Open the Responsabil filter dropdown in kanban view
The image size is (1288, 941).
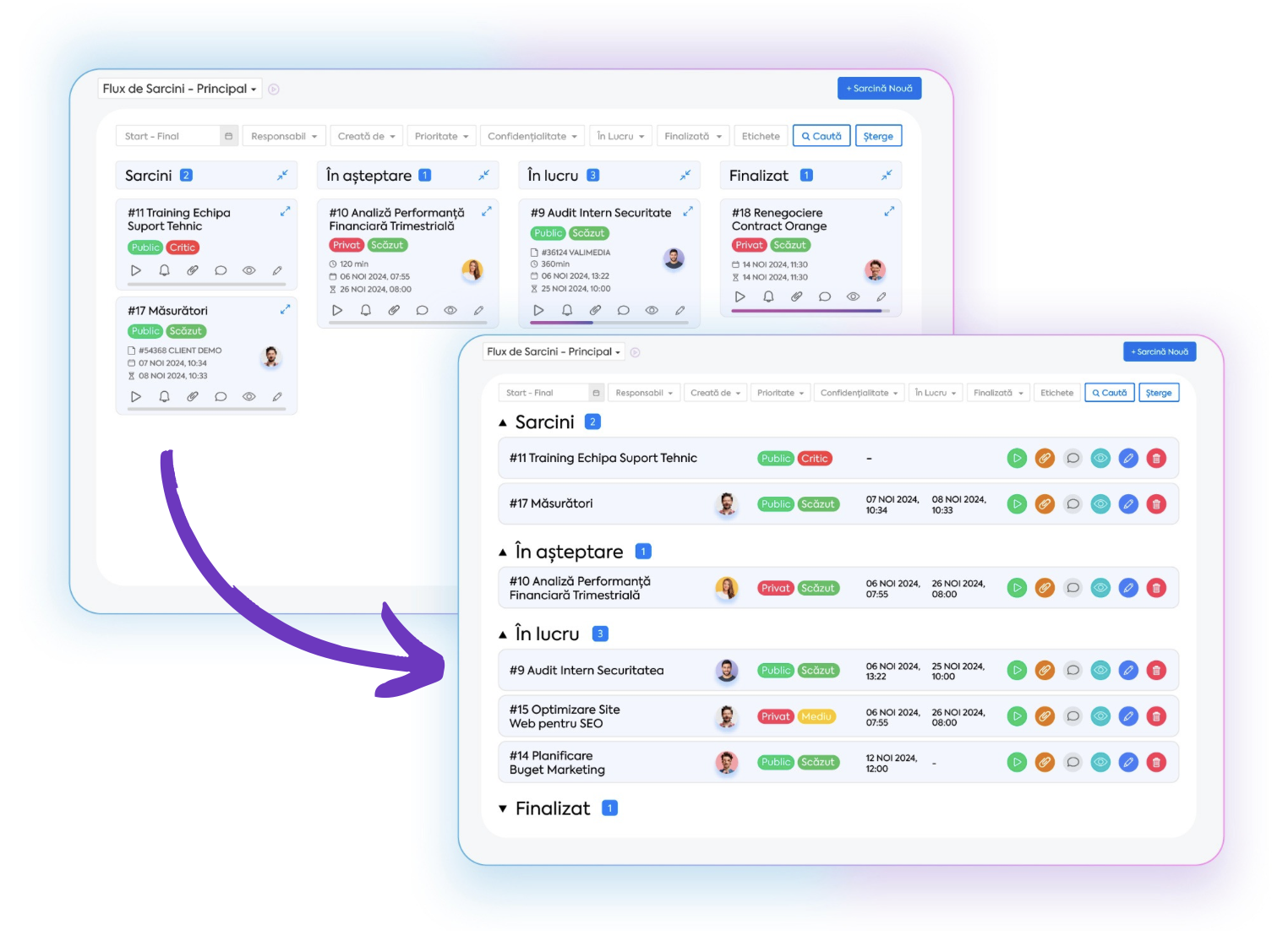pos(284,136)
